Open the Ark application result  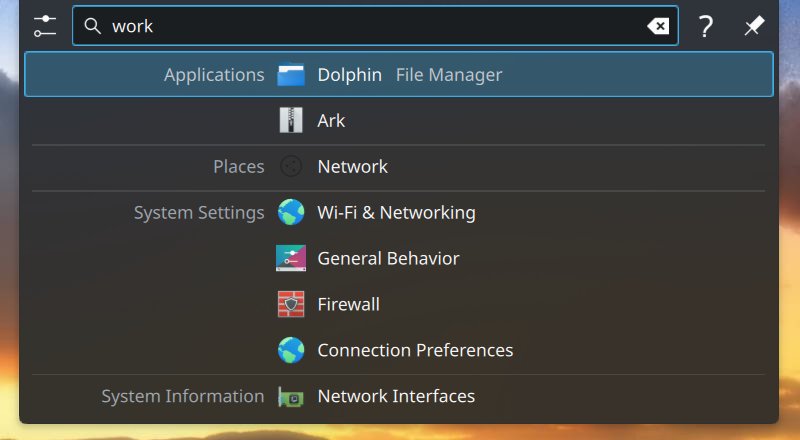(331, 121)
